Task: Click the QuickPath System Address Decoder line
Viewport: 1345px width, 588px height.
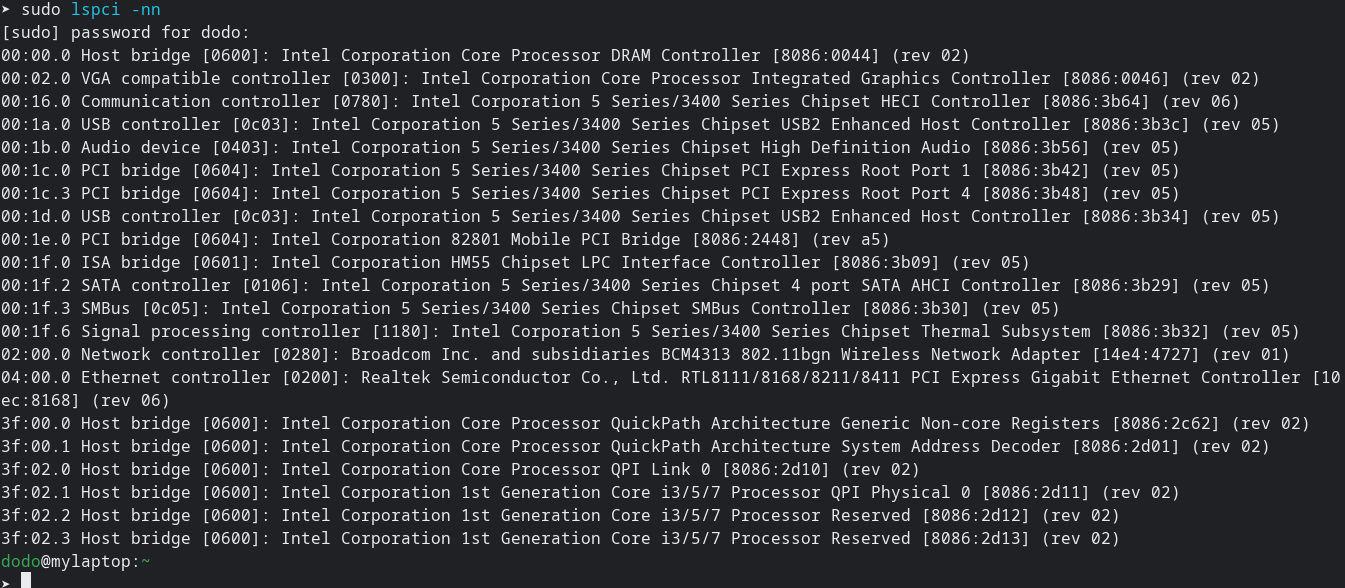Action: [635, 446]
